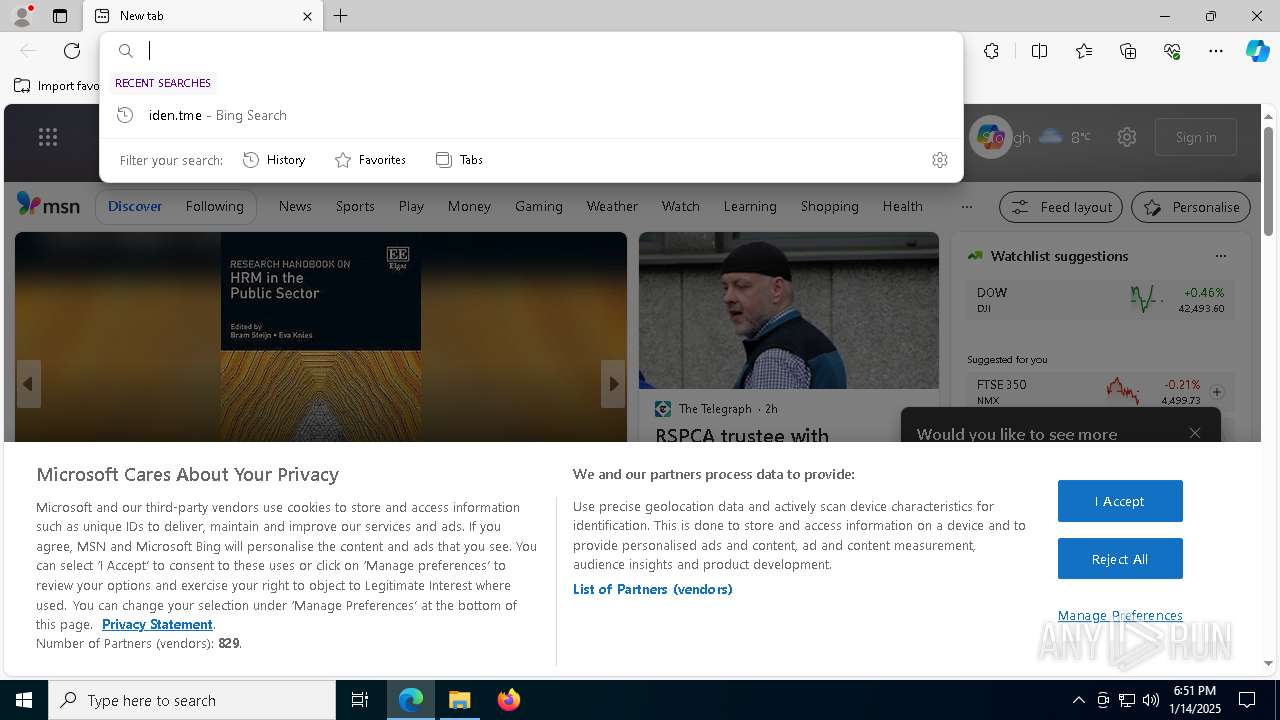Click the browser refresh button
Viewport: 1280px width, 720px height.
72,51
